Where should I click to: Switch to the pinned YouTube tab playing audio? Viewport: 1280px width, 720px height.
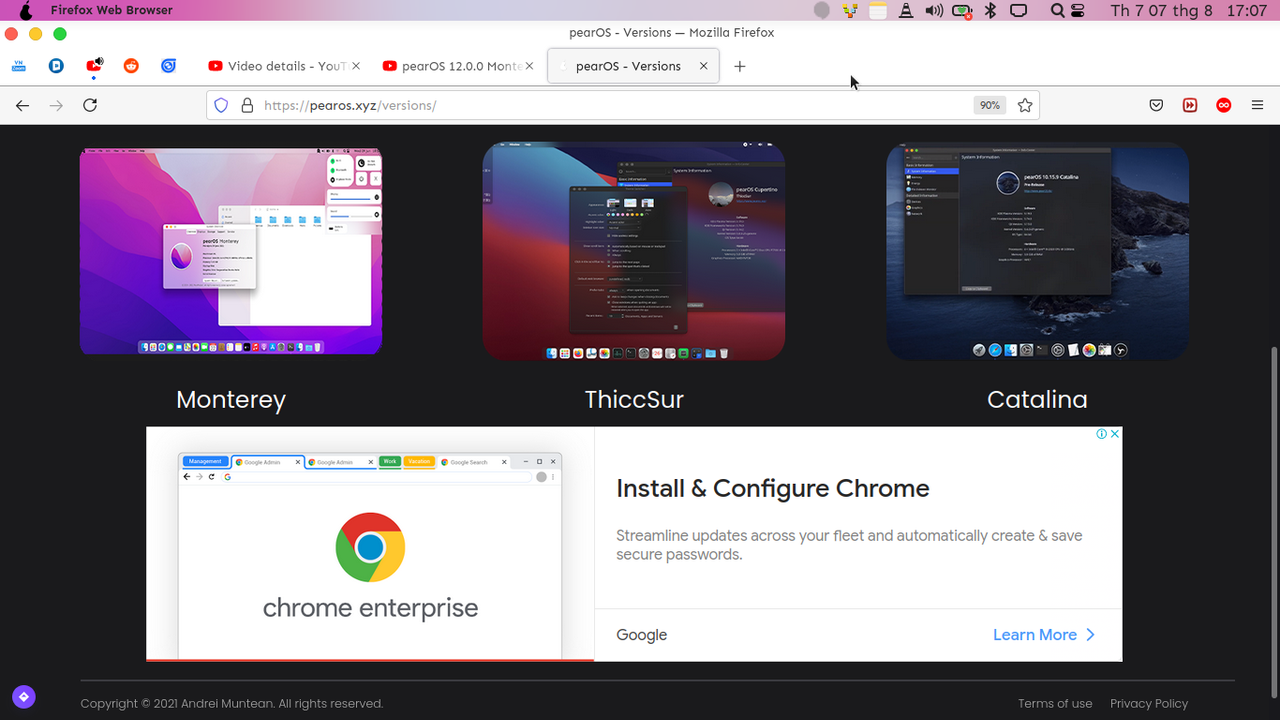(94, 66)
